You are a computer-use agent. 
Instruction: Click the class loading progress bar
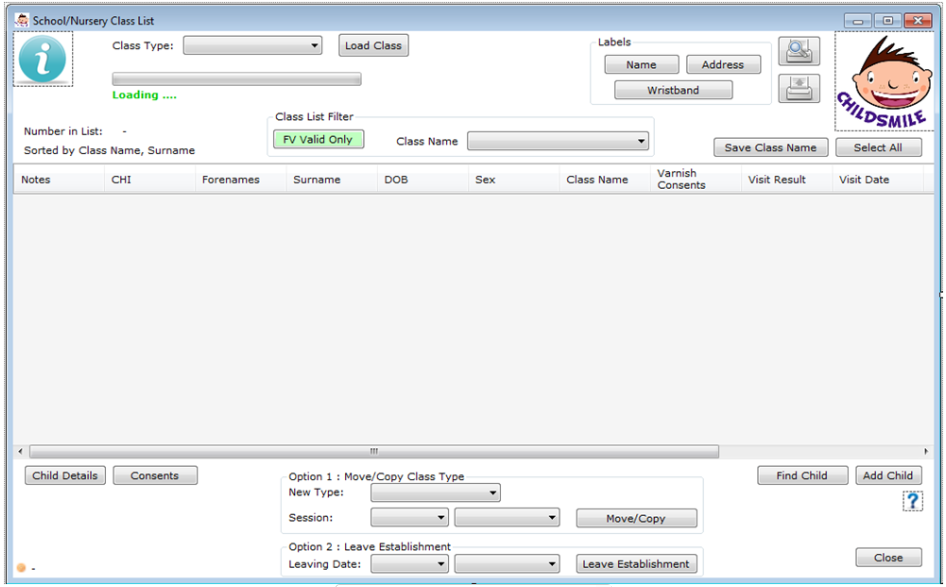[236, 79]
